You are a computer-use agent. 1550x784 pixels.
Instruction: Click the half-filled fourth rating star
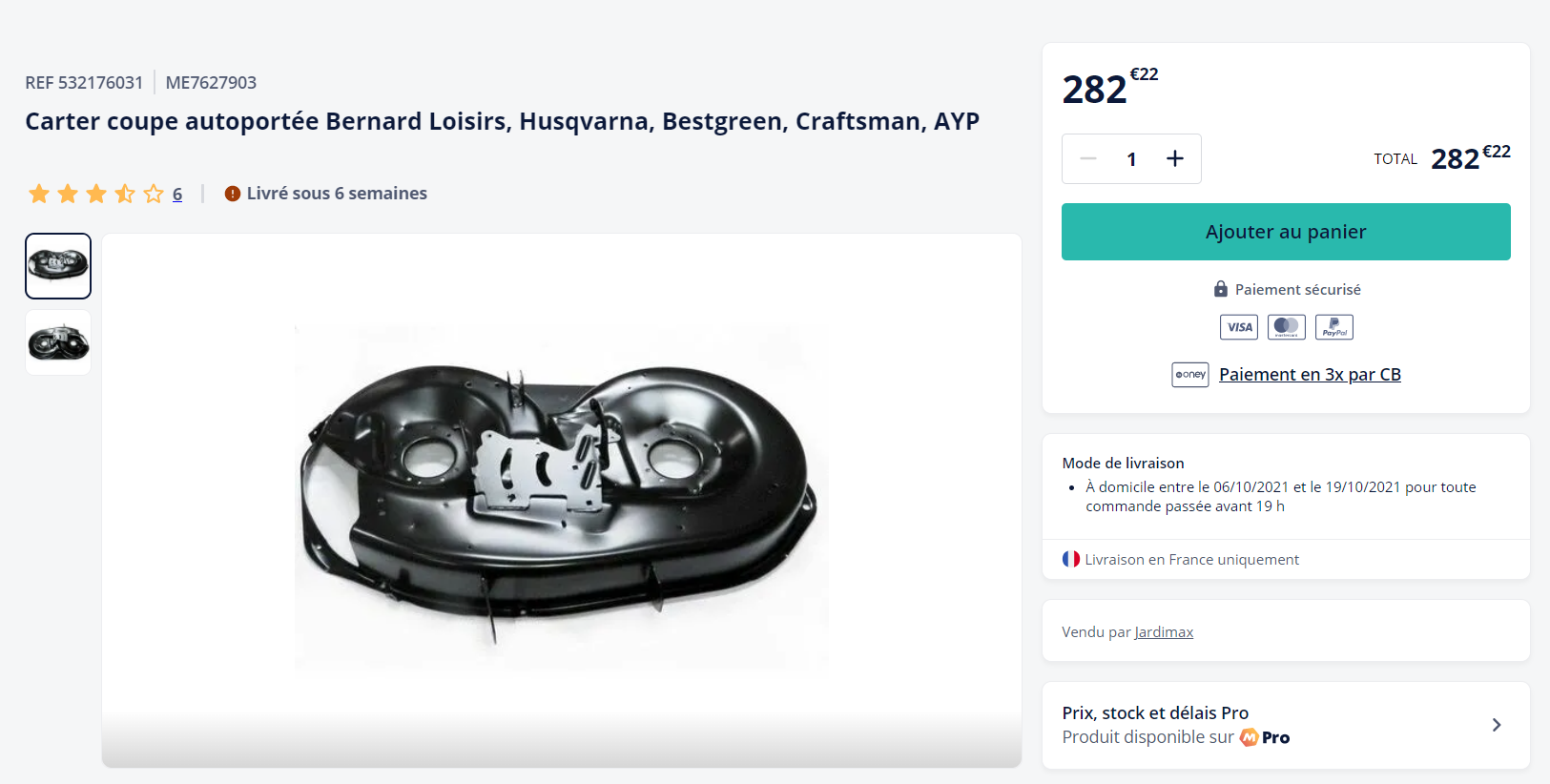click(x=125, y=195)
